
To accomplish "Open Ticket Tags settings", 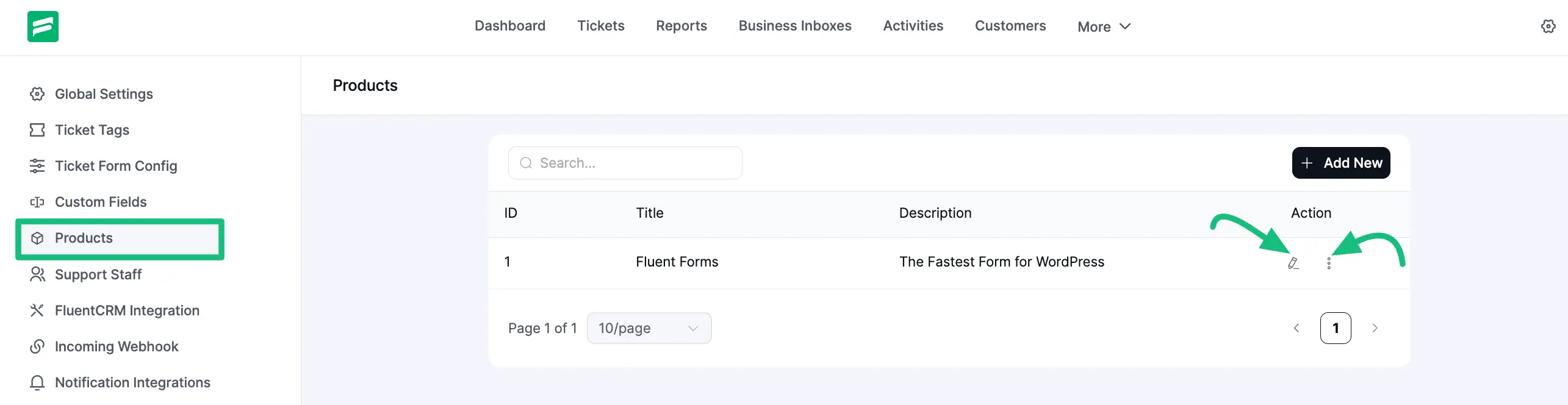I will pyautogui.click(x=92, y=130).
